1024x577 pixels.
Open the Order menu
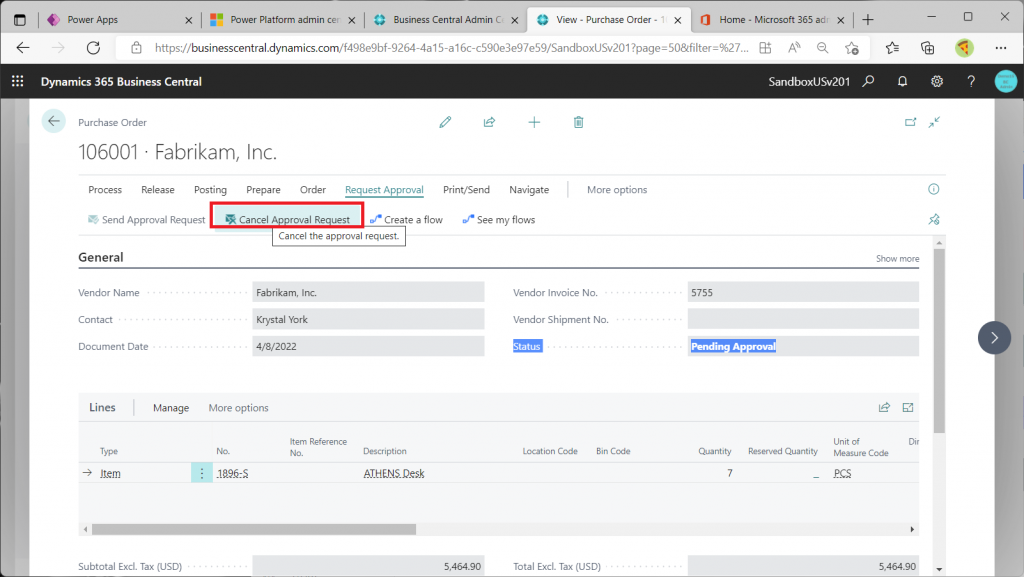pyautogui.click(x=313, y=189)
